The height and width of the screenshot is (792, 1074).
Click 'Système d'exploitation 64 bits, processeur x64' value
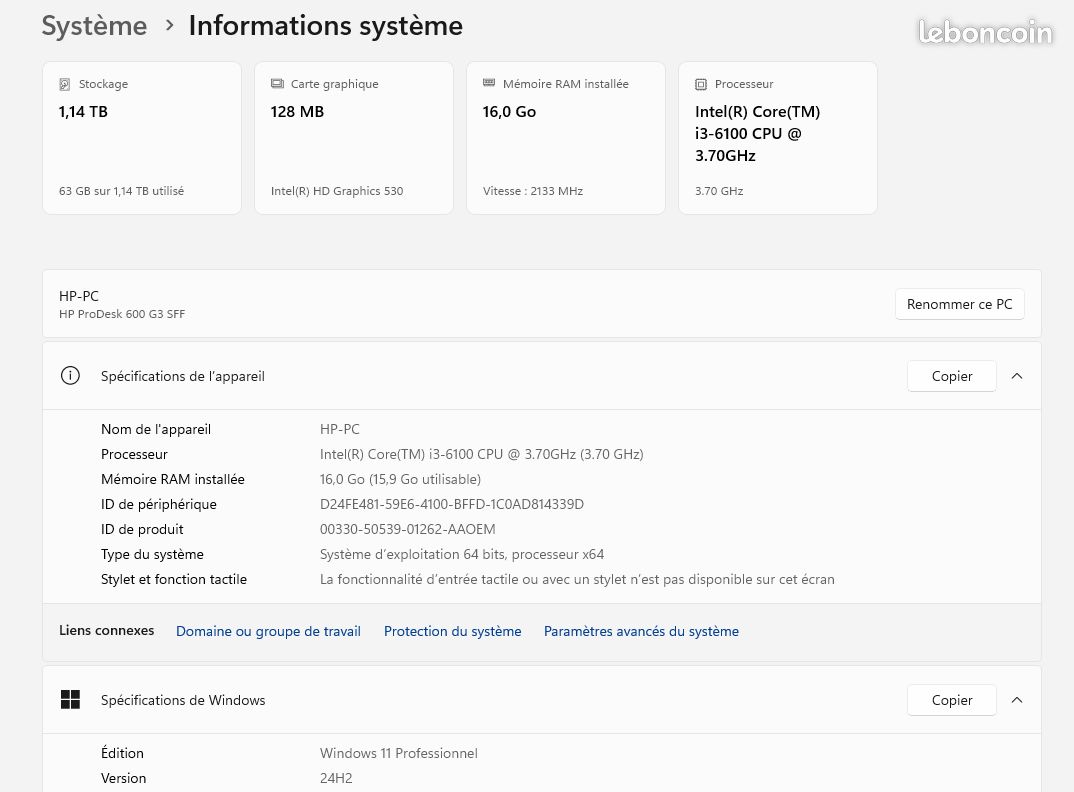tap(462, 554)
